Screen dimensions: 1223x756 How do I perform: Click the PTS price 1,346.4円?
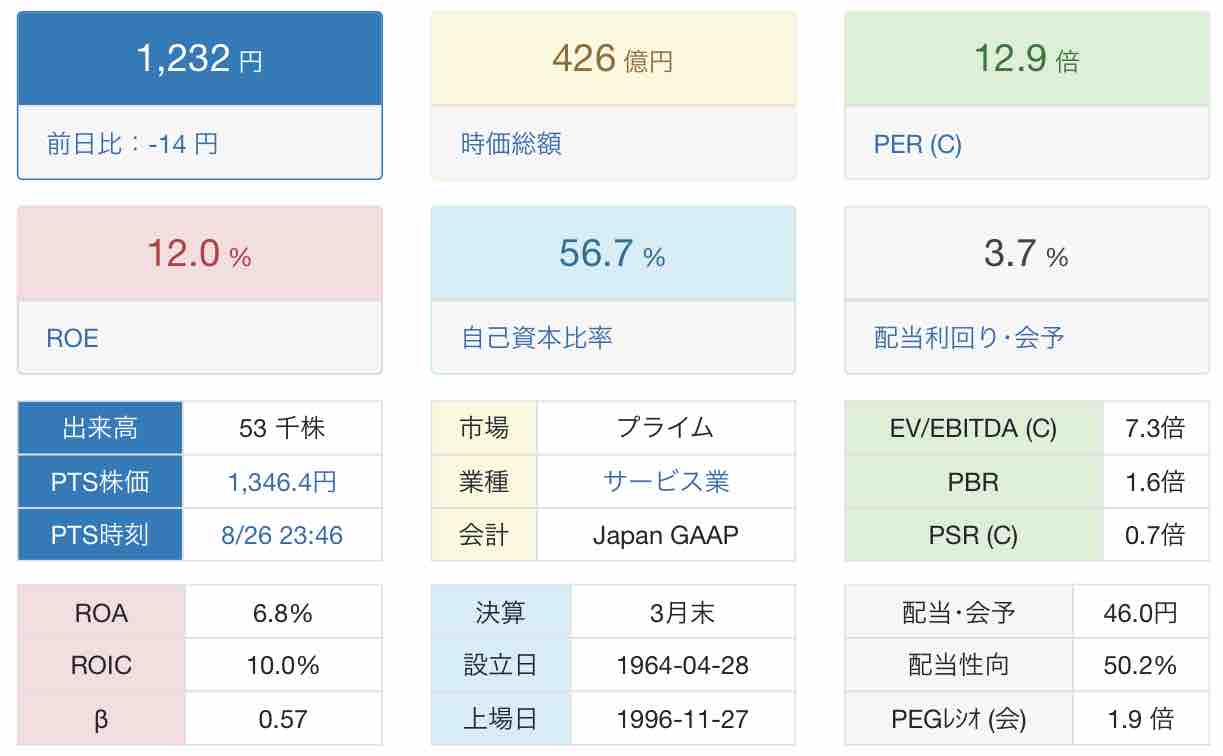(x=282, y=482)
